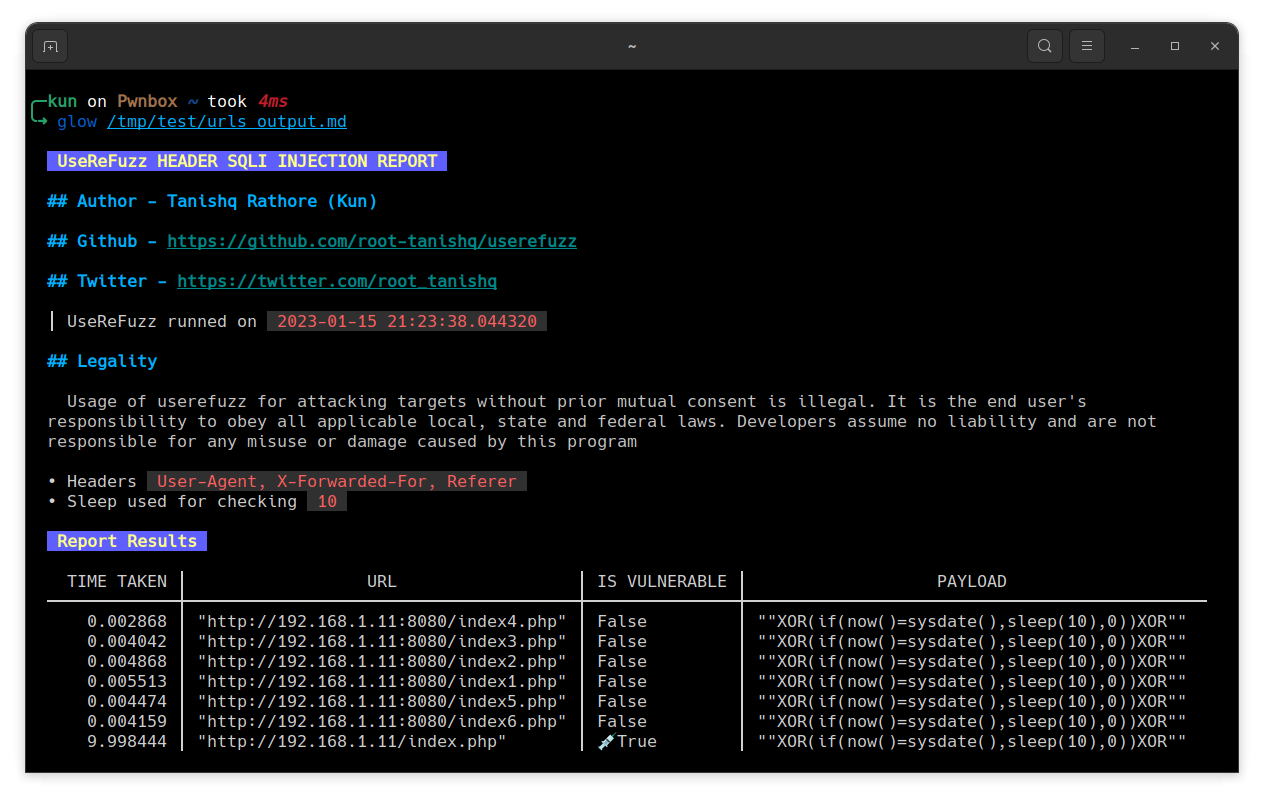The height and width of the screenshot is (801, 1264).
Task: Click time value 0.004474
Action: (127, 701)
